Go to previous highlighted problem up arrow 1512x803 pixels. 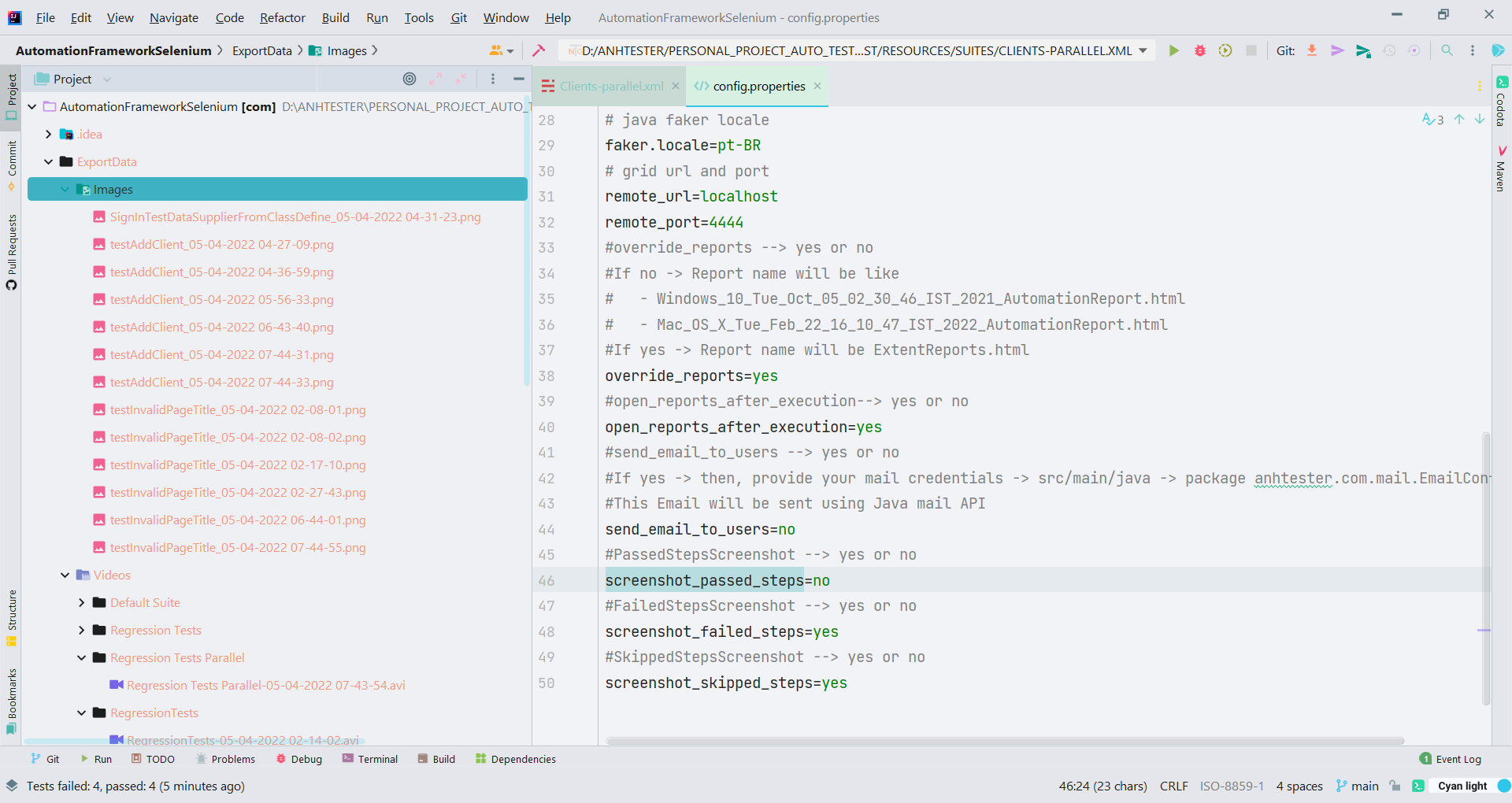[1459, 119]
